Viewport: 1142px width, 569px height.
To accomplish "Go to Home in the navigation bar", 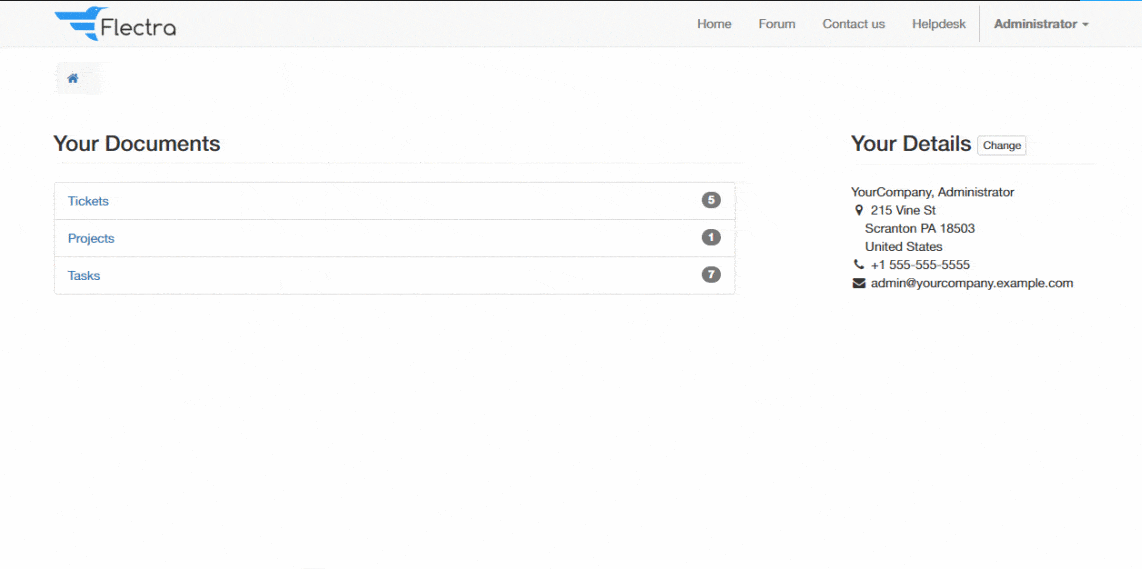I will tap(714, 24).
